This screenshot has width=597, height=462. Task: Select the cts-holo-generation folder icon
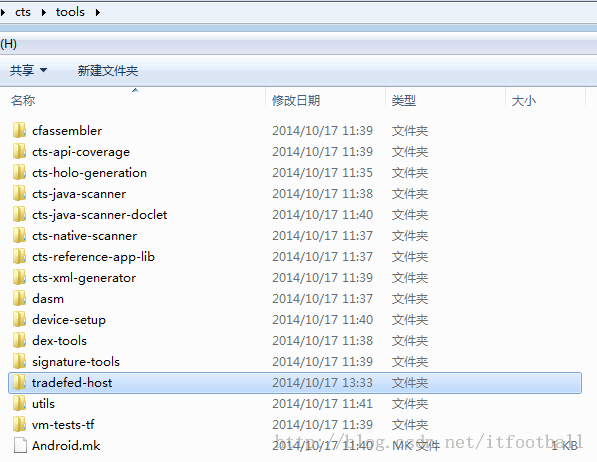click(x=19, y=172)
